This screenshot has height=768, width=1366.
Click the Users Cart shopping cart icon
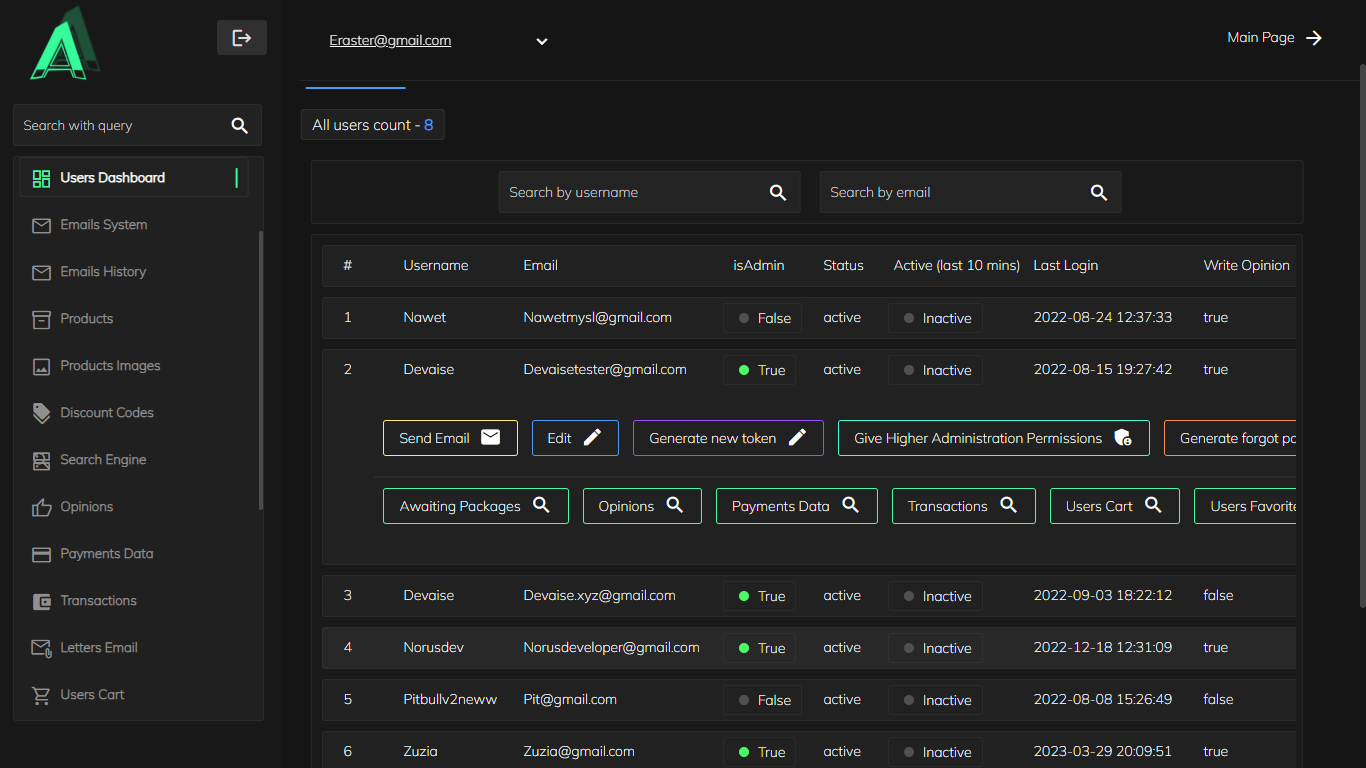coord(41,695)
